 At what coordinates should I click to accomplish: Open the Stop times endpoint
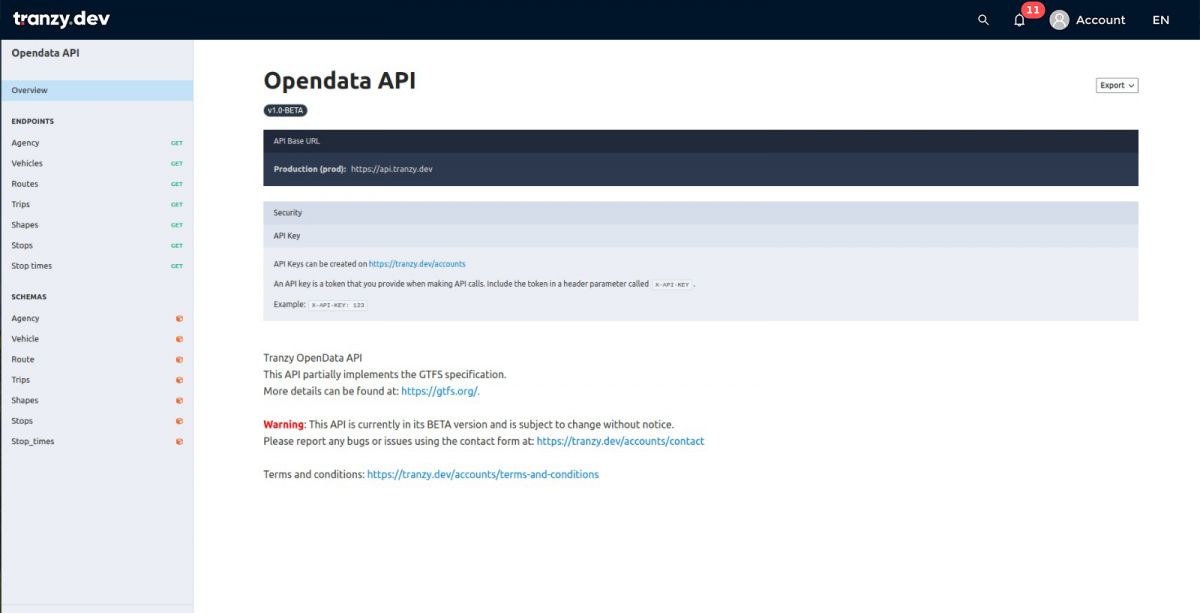coord(32,266)
